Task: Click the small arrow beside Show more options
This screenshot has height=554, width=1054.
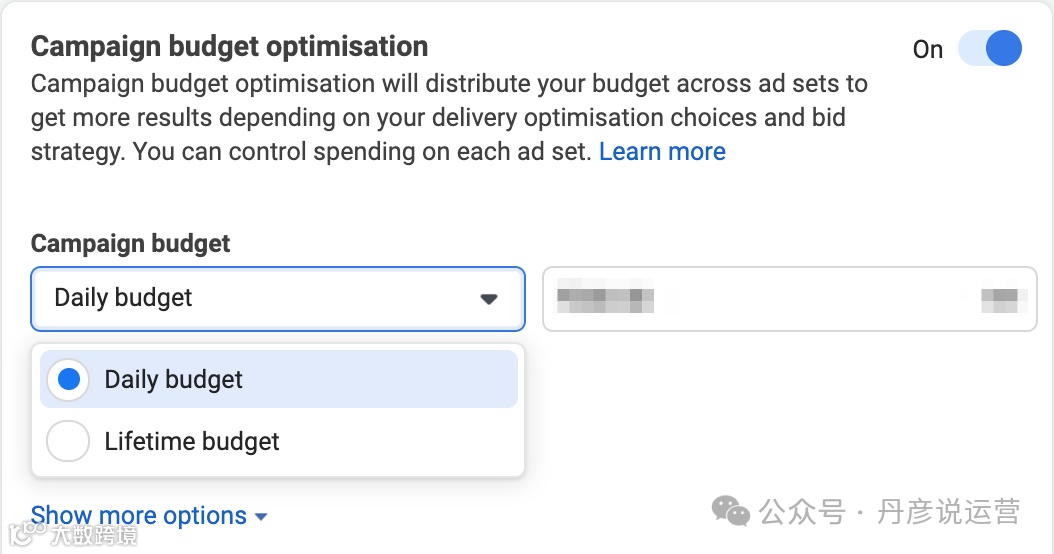Action: (x=261, y=517)
